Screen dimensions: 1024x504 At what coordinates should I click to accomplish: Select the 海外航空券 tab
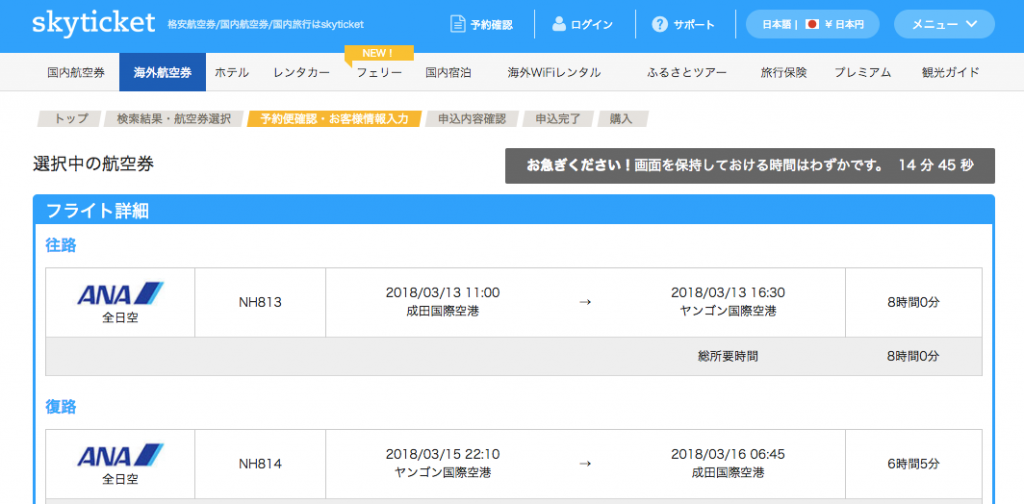click(162, 72)
